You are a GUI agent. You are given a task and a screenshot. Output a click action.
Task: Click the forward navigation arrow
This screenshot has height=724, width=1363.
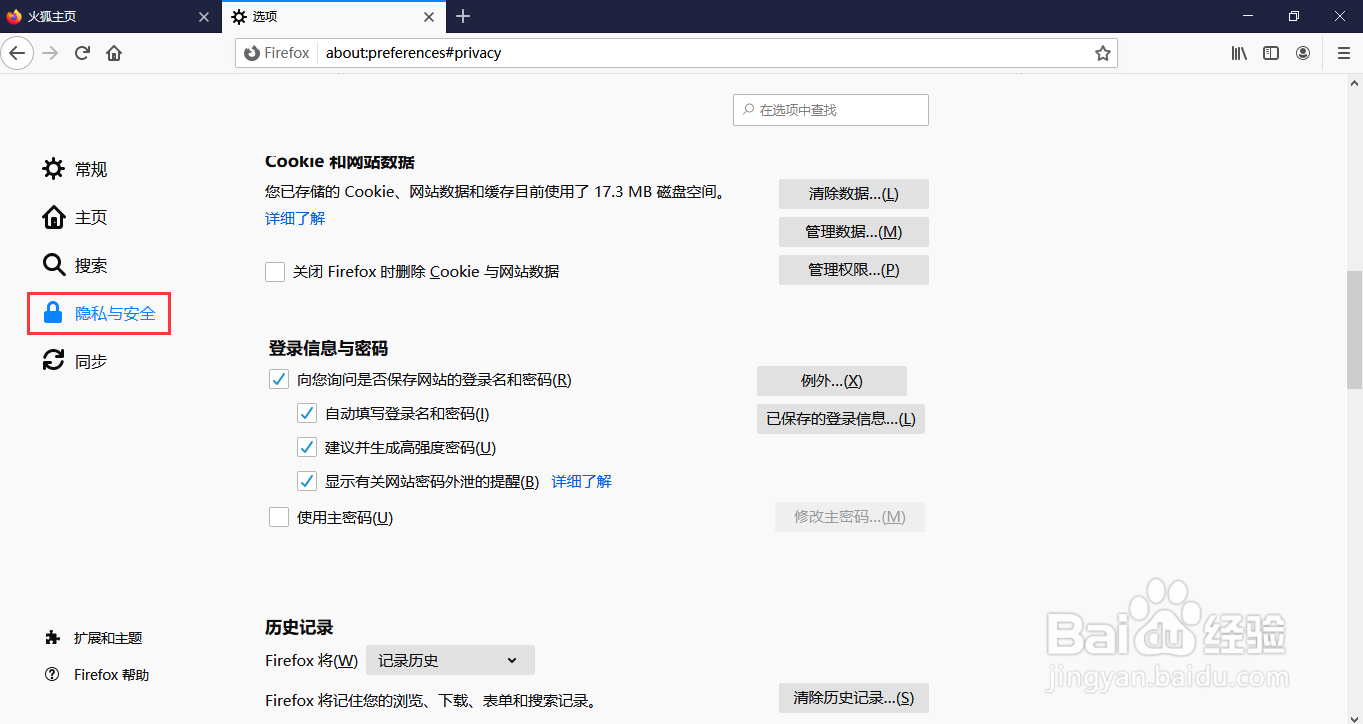[50, 53]
